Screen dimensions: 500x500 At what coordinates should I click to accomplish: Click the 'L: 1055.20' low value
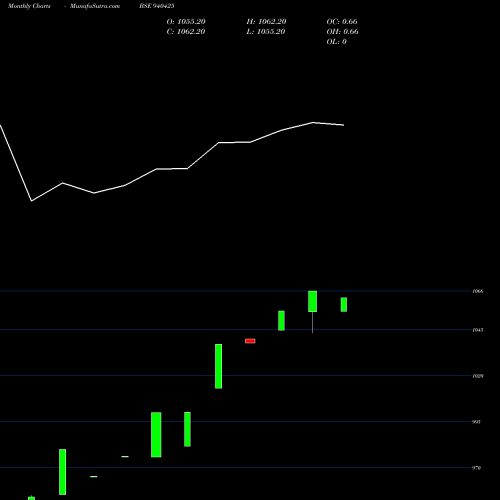click(x=266, y=32)
